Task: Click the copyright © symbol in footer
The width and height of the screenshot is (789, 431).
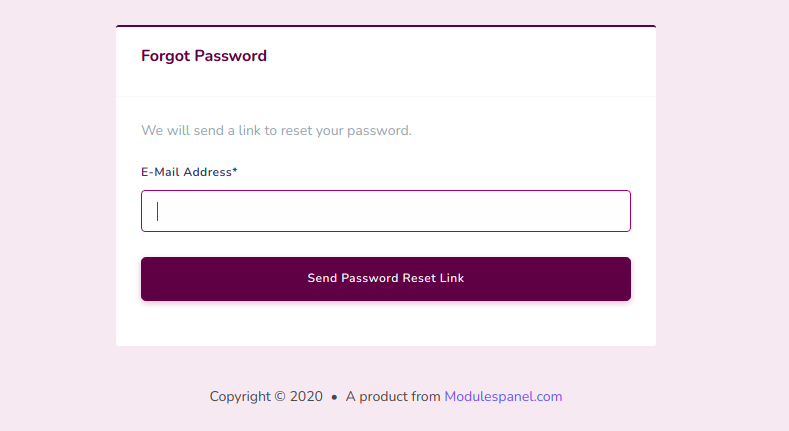Action: [x=279, y=396]
